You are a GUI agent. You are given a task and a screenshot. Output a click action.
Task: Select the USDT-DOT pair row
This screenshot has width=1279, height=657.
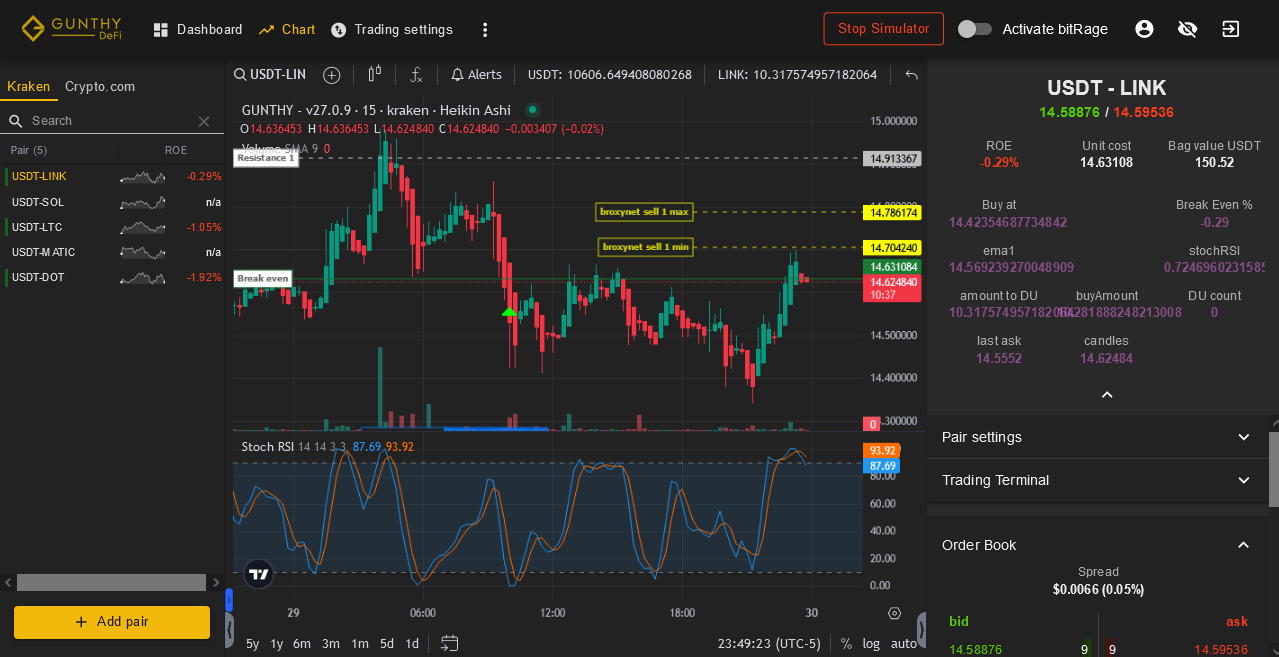[112, 277]
